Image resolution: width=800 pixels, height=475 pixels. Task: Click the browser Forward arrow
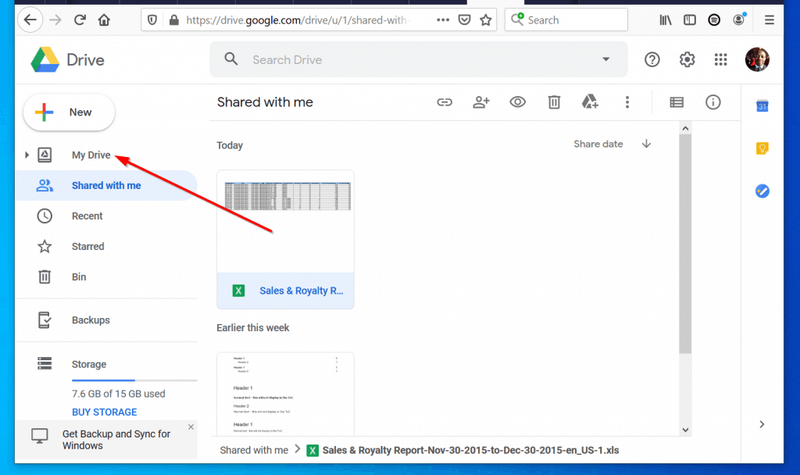click(55, 20)
